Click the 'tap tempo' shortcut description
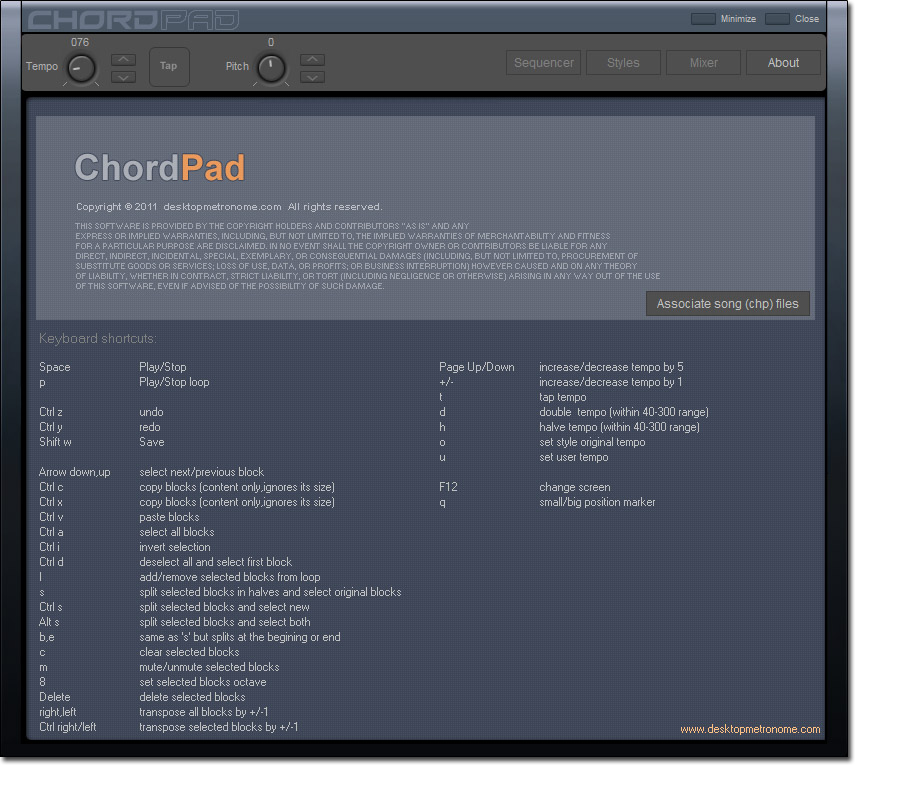 click(x=563, y=397)
